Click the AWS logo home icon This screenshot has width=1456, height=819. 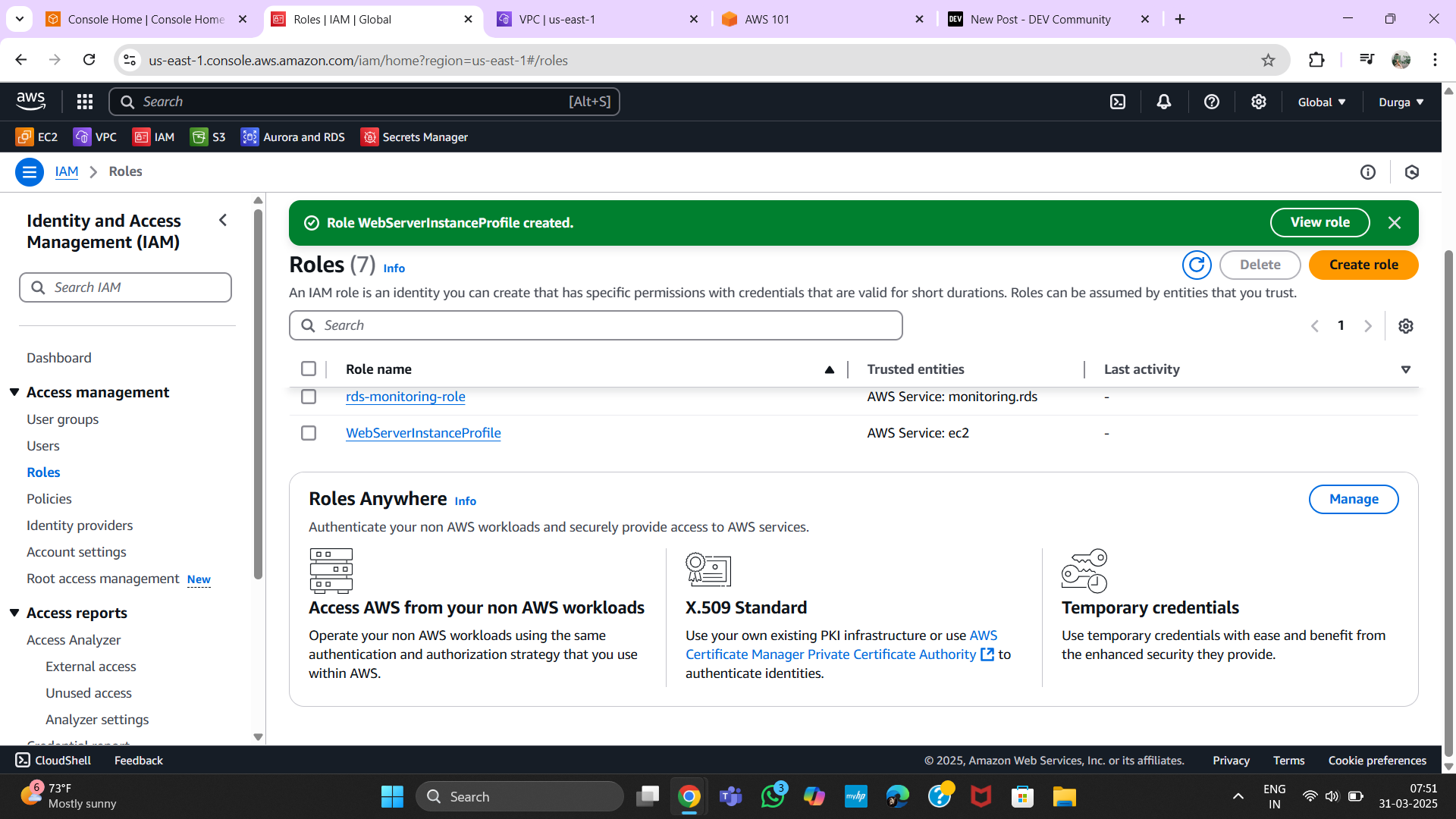31,101
